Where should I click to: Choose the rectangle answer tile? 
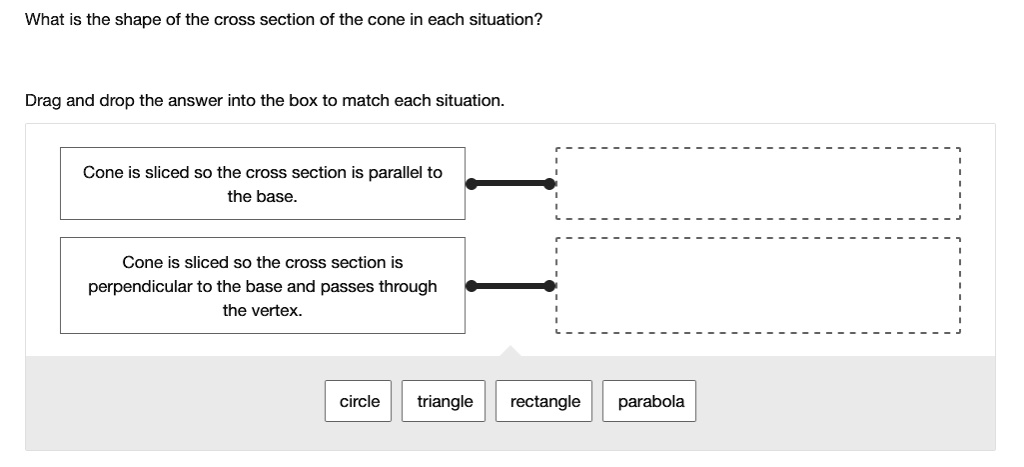point(544,401)
